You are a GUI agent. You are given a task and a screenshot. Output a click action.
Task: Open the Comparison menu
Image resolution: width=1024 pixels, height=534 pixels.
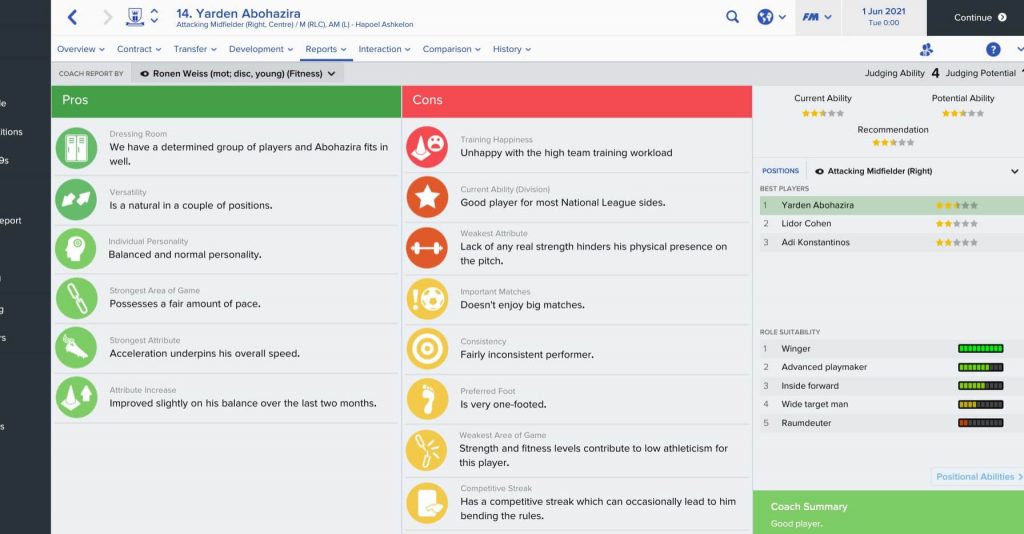tap(451, 49)
